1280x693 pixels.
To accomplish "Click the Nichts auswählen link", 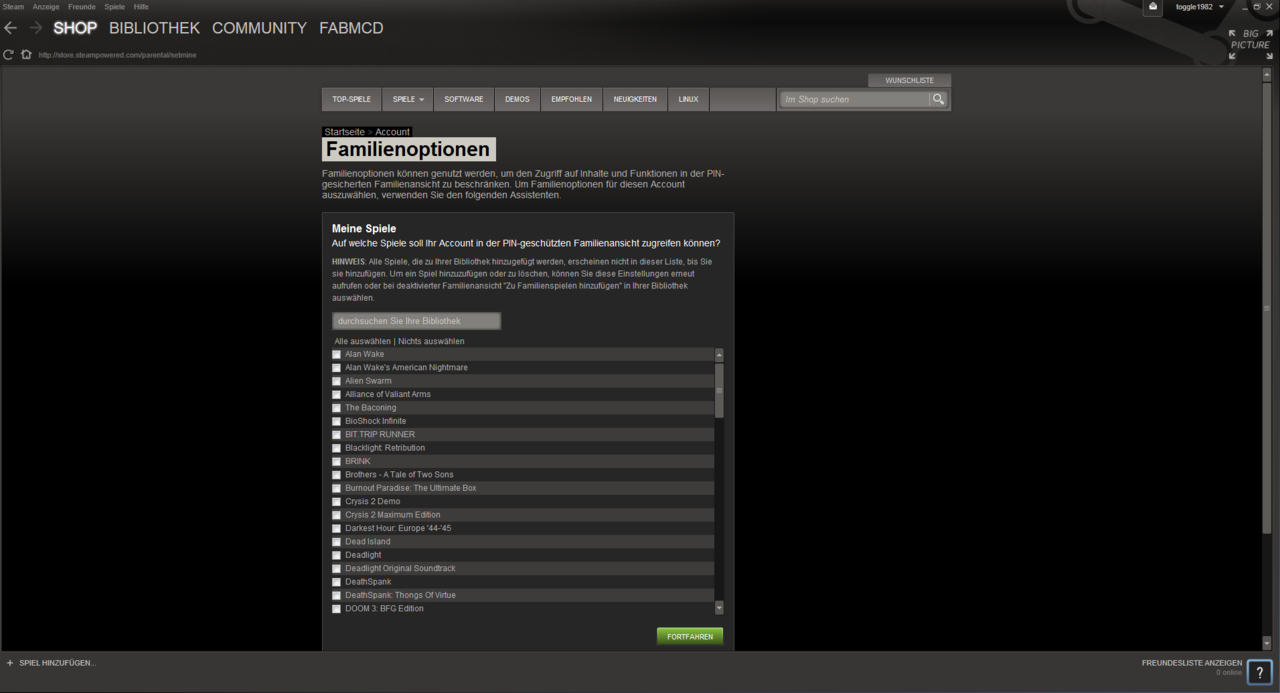I will tap(431, 341).
